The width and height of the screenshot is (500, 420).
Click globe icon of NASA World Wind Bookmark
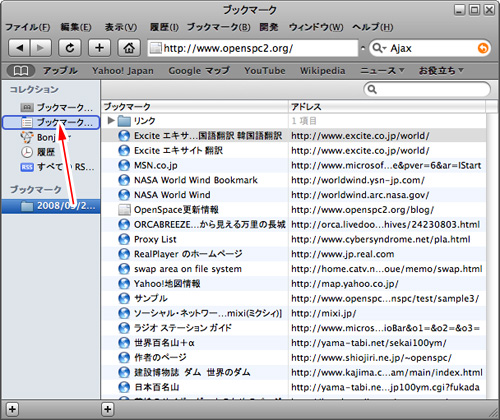(x=124, y=180)
